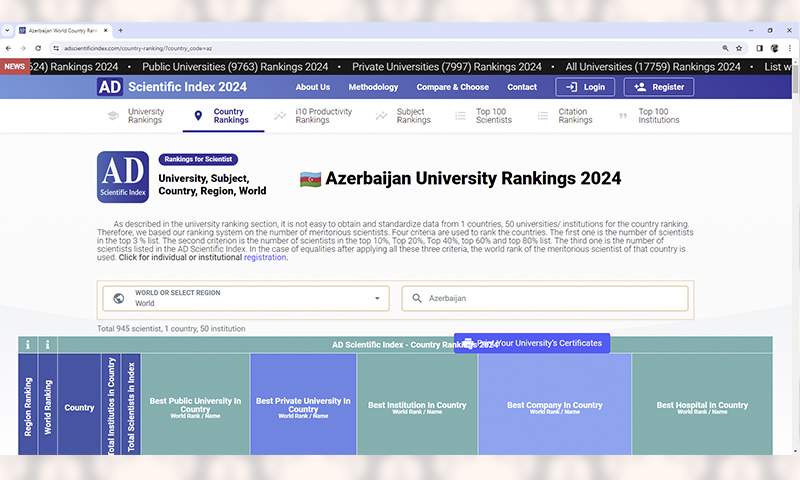Viewport: 800px width, 480px height.
Task: Click the browser forward arrow
Action: pyautogui.click(x=23, y=48)
